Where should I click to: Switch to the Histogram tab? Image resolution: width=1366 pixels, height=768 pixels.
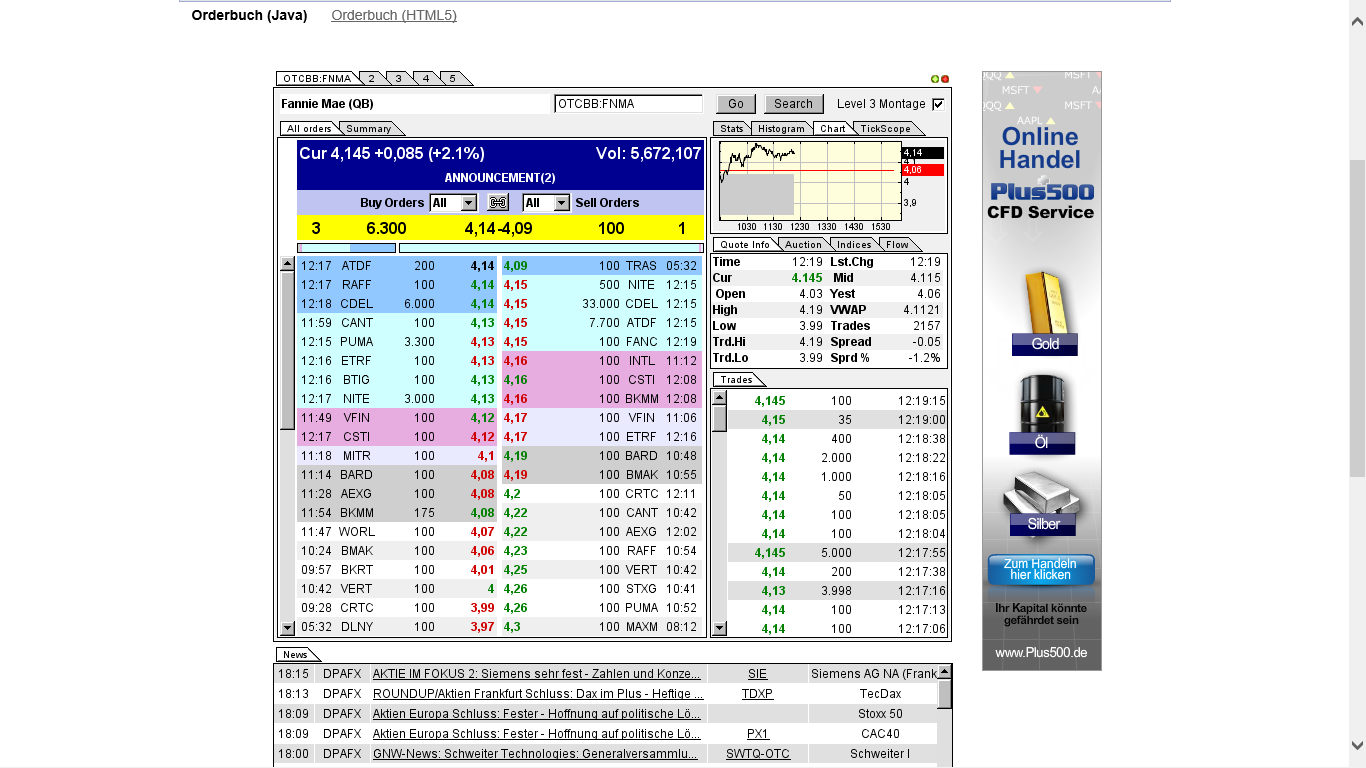point(781,128)
